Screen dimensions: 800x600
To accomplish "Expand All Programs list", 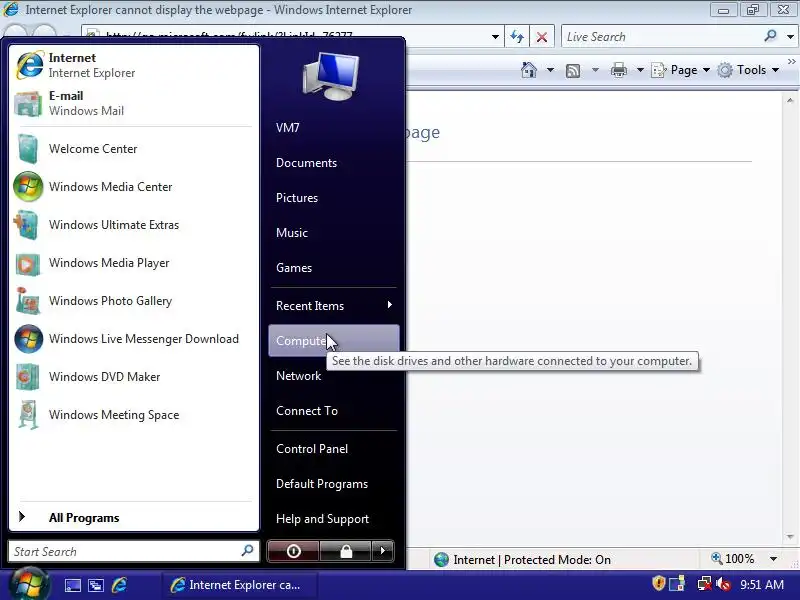I will tap(134, 517).
